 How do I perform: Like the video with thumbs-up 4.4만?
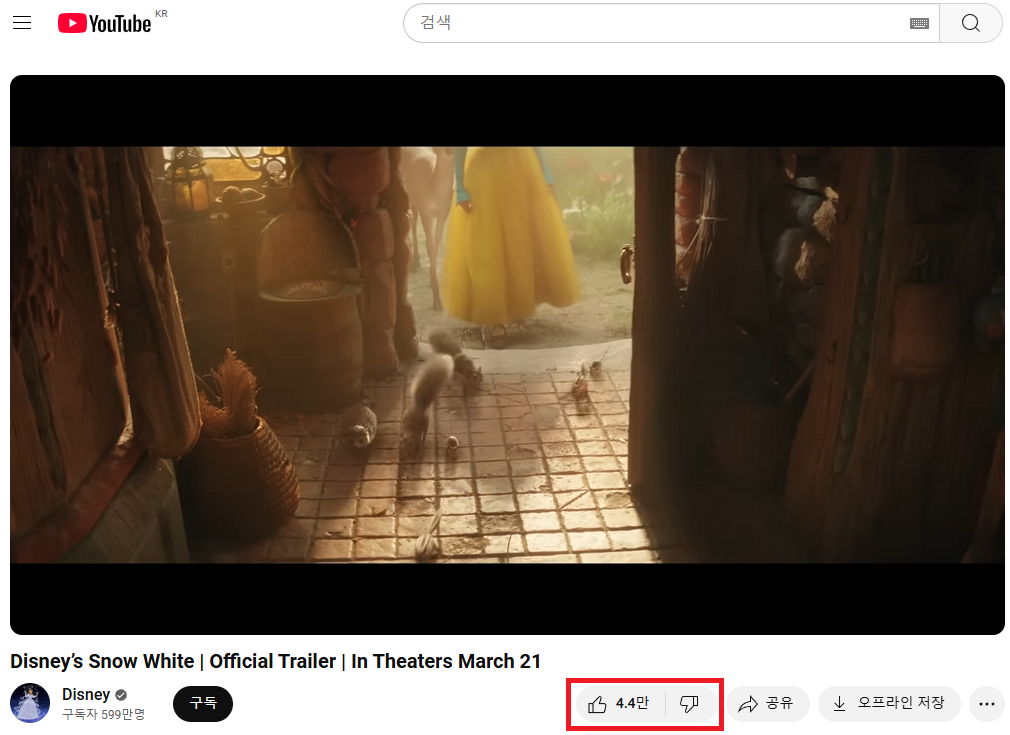pos(619,703)
